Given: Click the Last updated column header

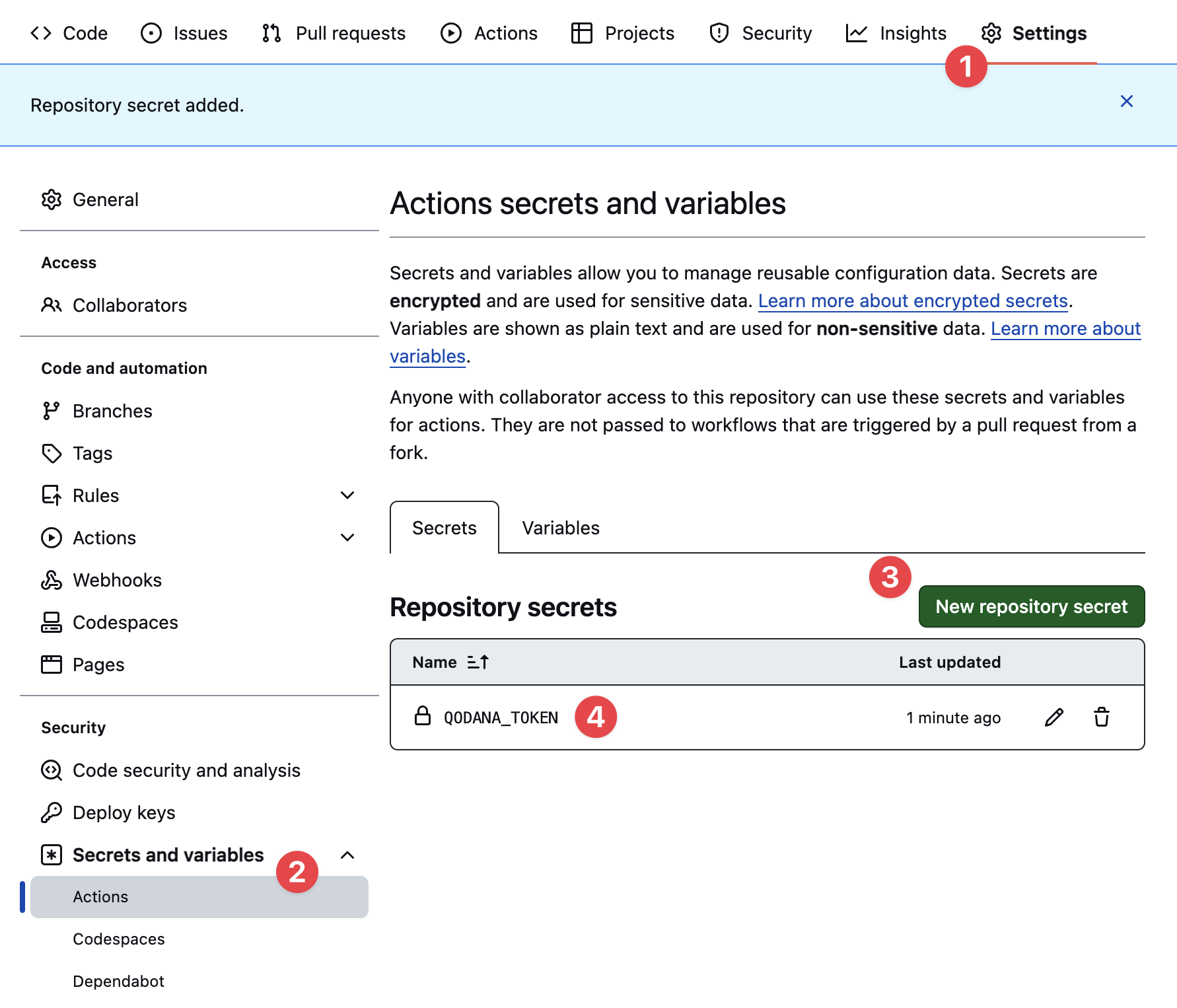Looking at the screenshot, I should 950,662.
